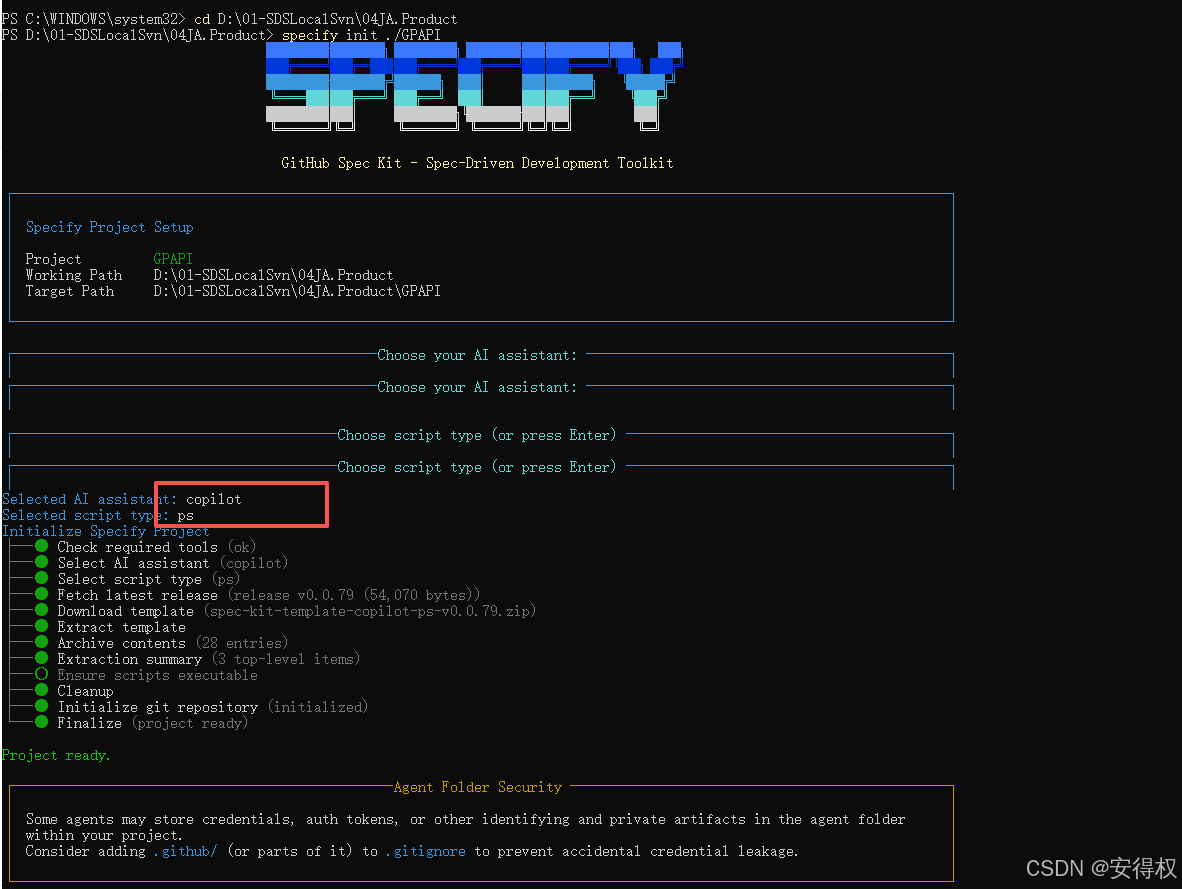Click the selected script type value 'ps'

pyautogui.click(x=185, y=516)
